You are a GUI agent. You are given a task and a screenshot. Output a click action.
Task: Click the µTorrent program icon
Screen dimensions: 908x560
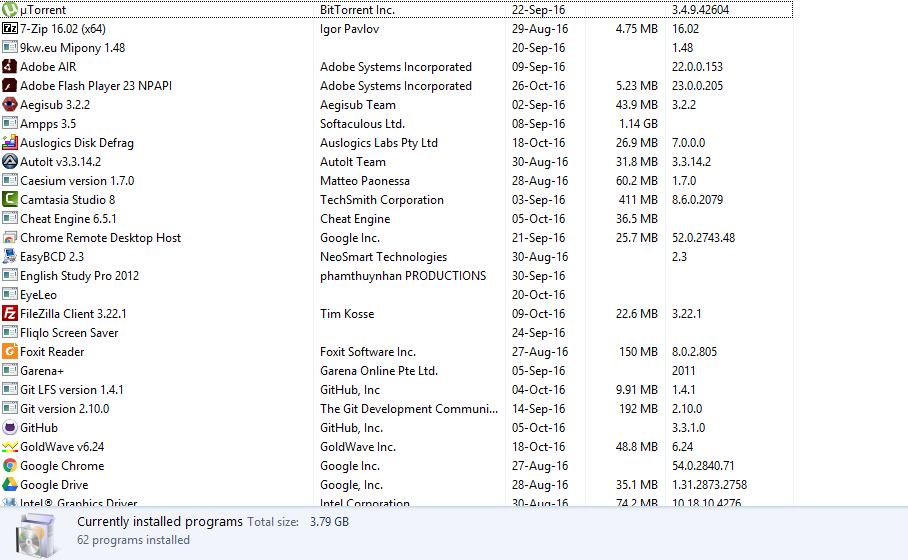click(x=10, y=10)
